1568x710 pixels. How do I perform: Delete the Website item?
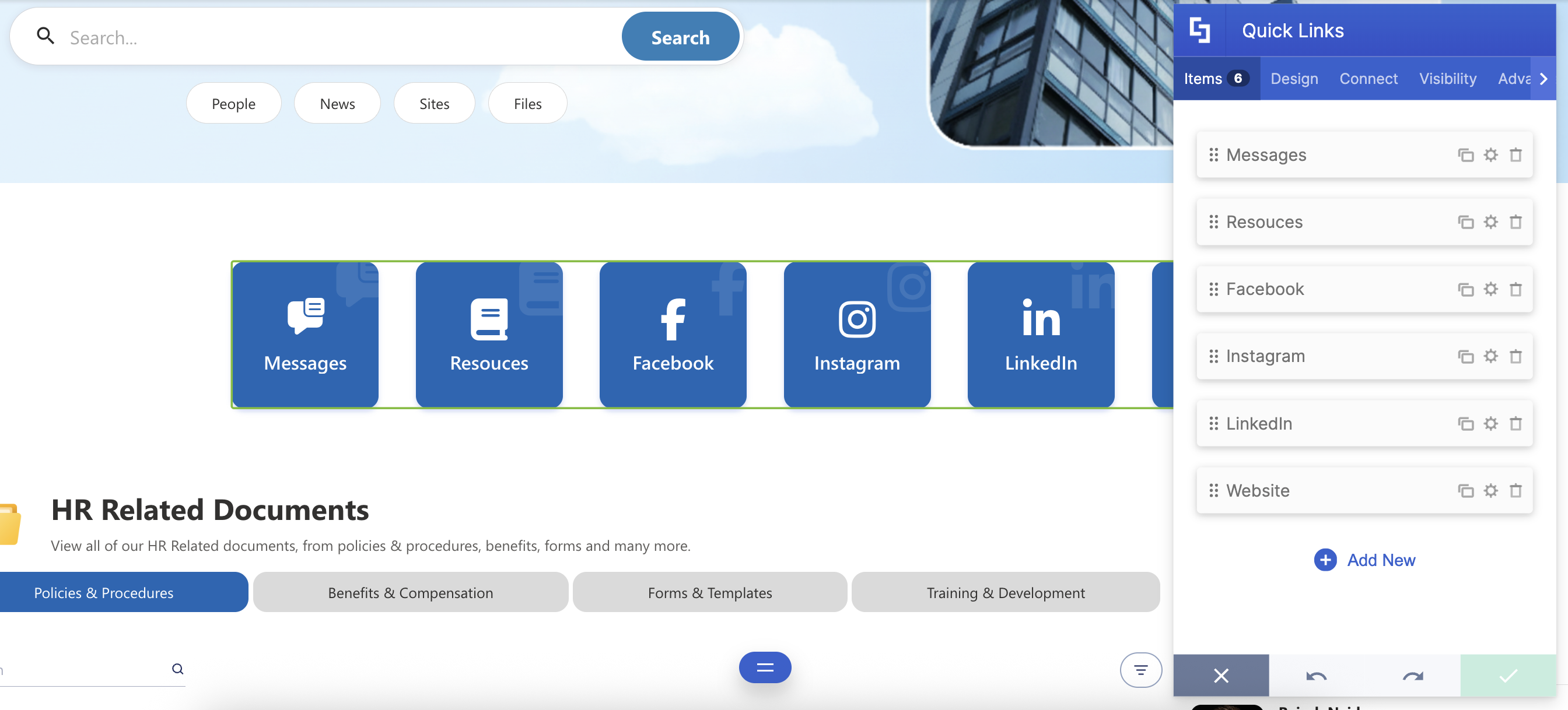(1515, 490)
